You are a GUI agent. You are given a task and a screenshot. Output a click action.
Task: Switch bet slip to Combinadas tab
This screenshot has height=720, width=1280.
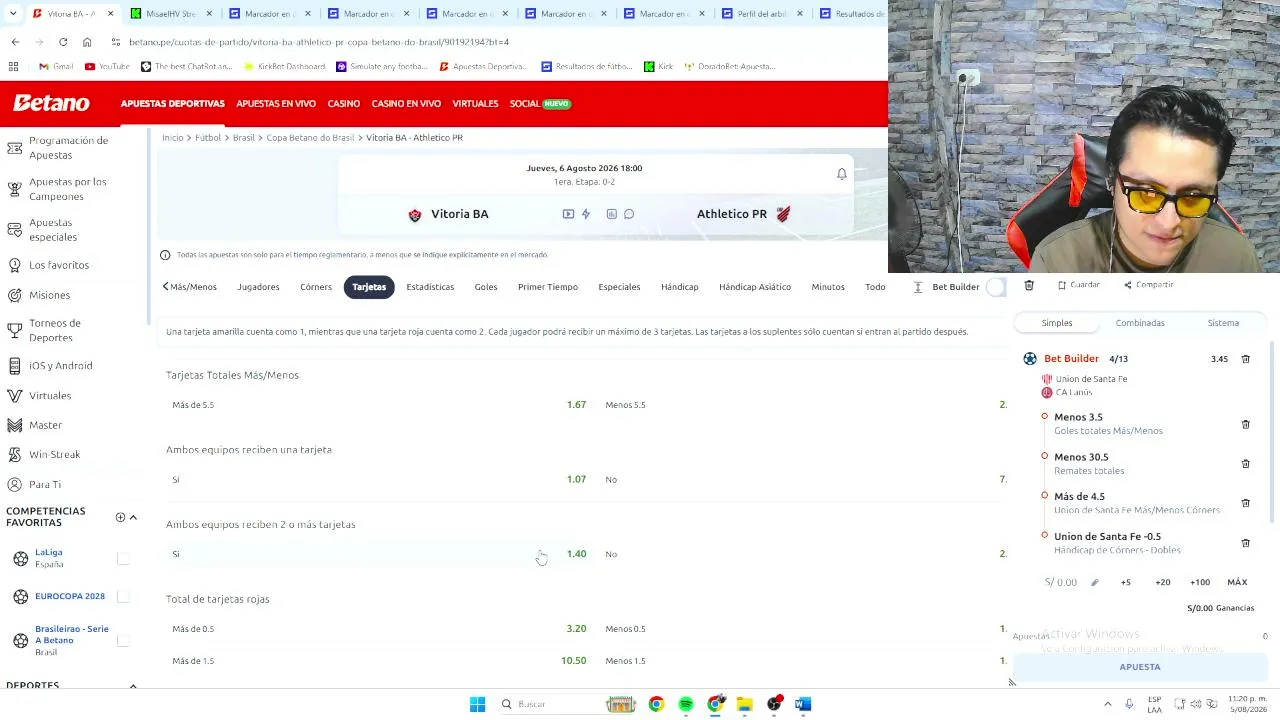[1140, 323]
